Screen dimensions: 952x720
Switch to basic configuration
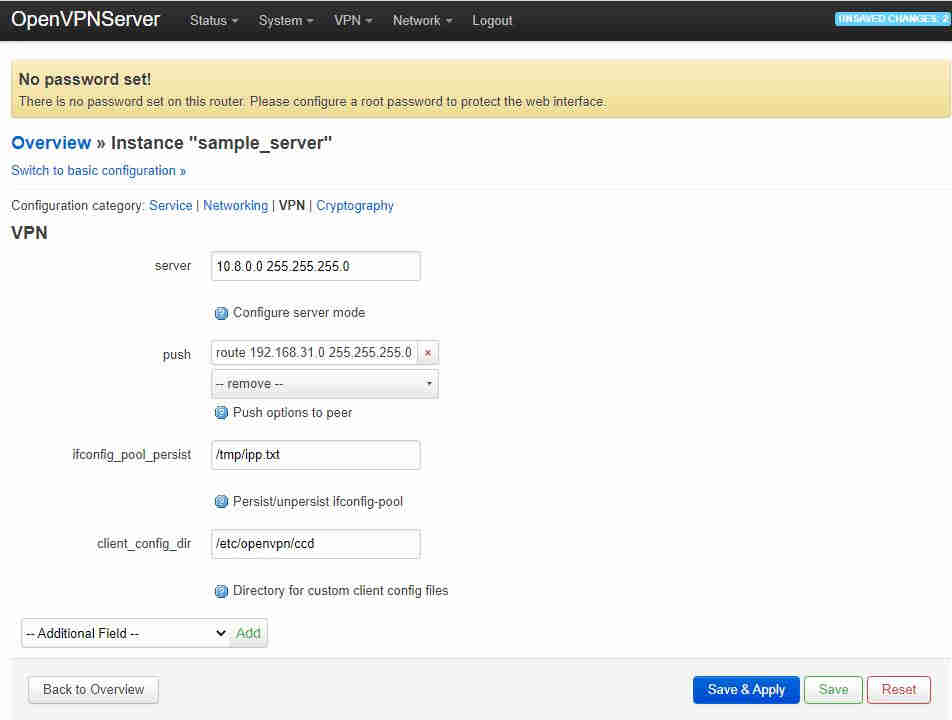(x=98, y=171)
